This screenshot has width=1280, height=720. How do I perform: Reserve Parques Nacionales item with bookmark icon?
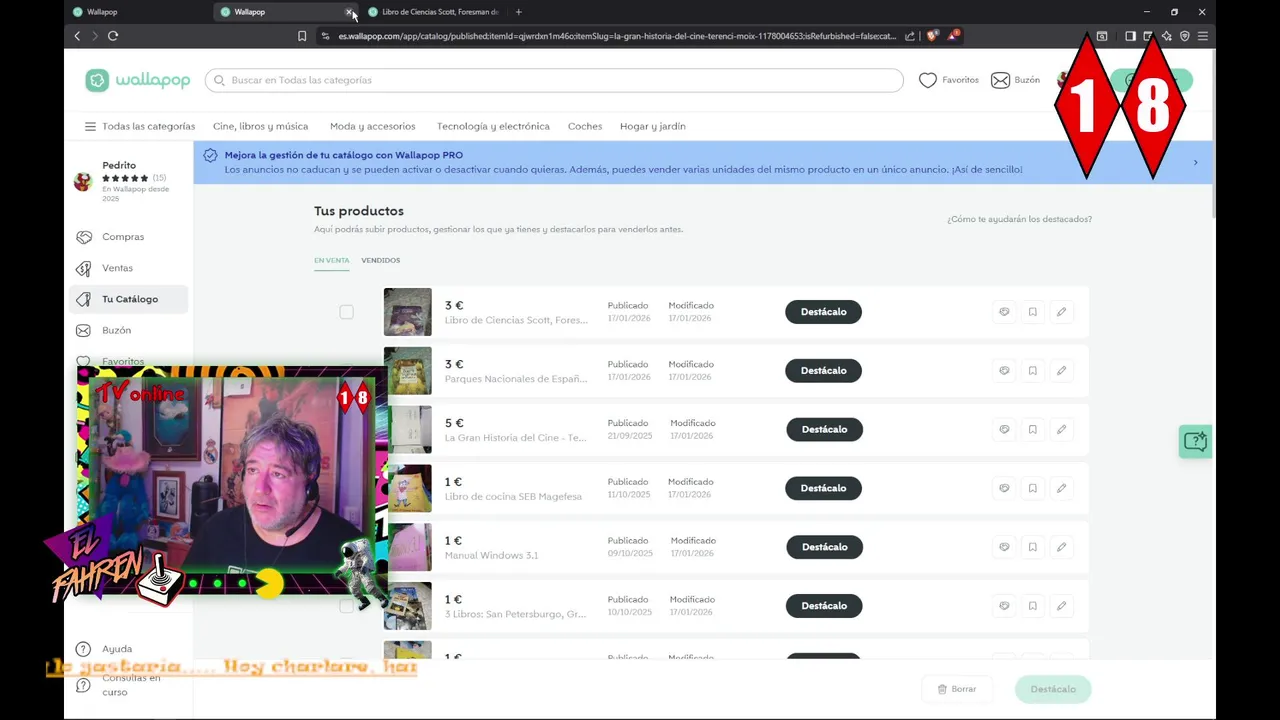coord(1033,371)
